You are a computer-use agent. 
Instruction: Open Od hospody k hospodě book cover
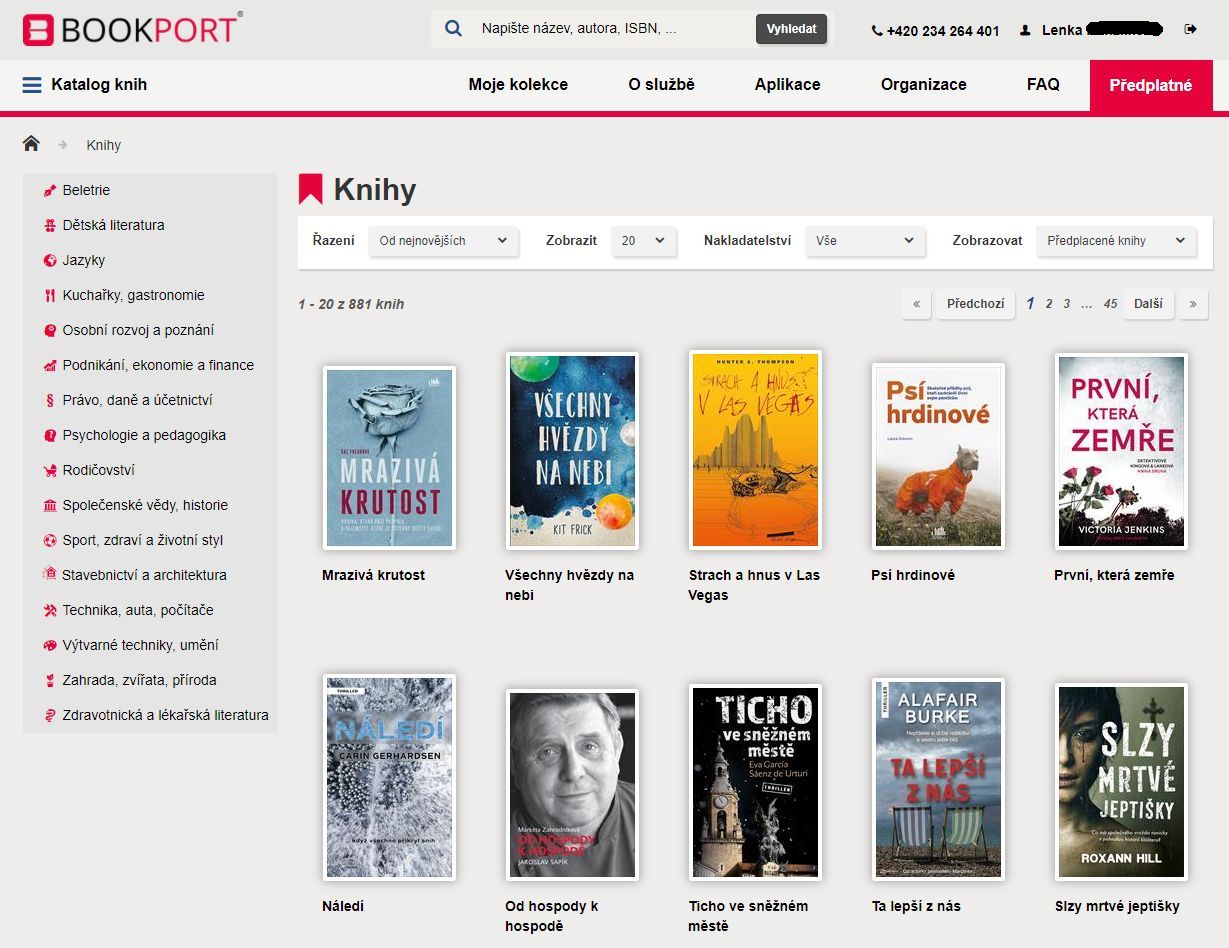coord(572,785)
